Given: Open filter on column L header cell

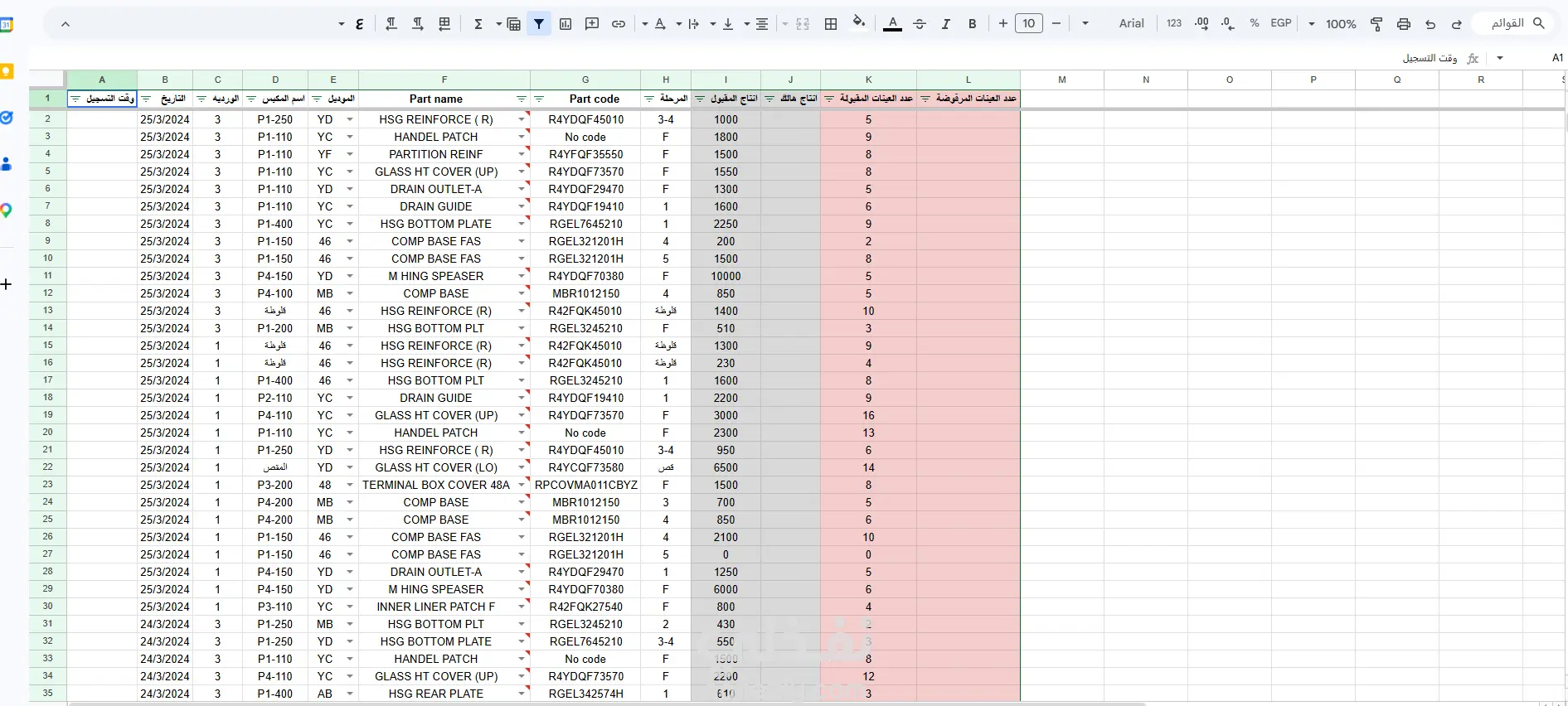Looking at the screenshot, I should pyautogui.click(x=925, y=99).
